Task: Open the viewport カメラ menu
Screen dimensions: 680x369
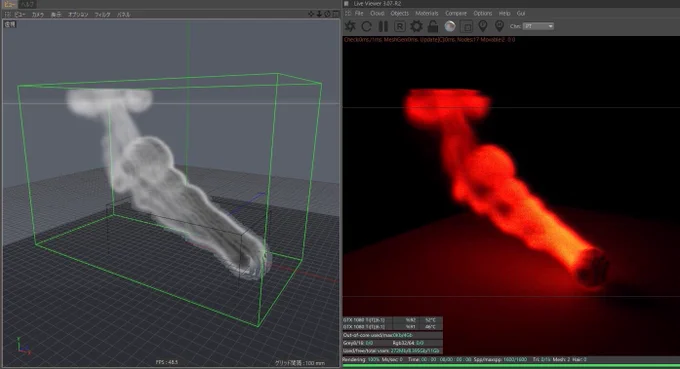Action: click(x=38, y=14)
